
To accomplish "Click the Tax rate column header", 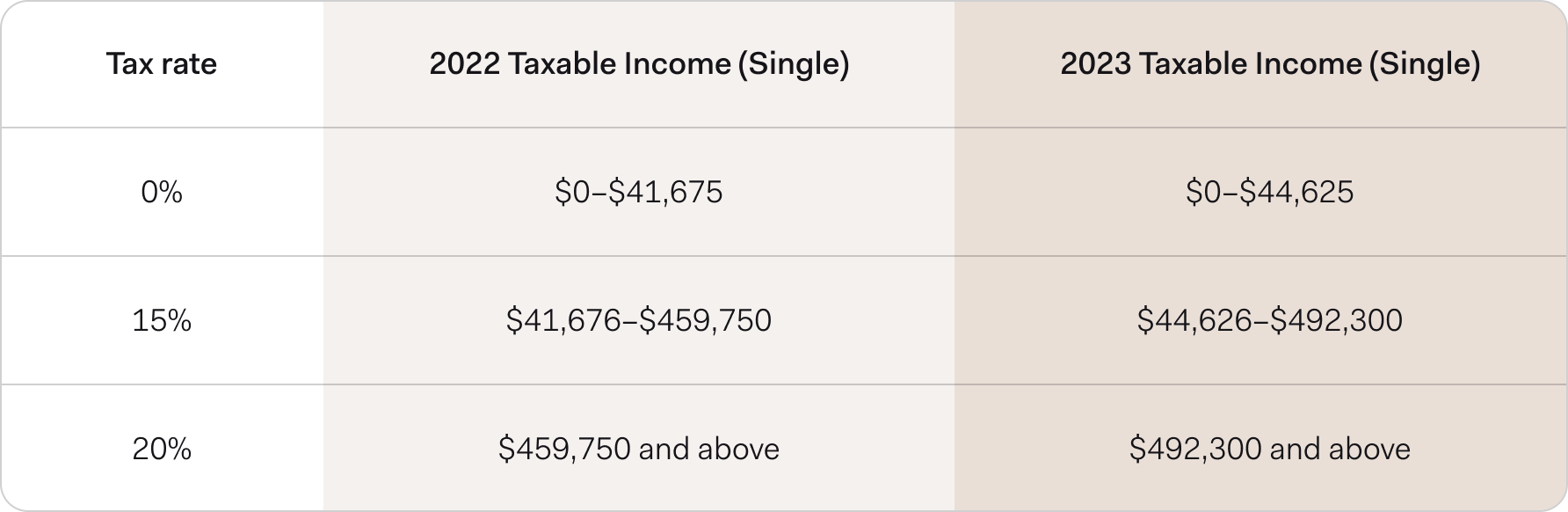I will tap(162, 64).
